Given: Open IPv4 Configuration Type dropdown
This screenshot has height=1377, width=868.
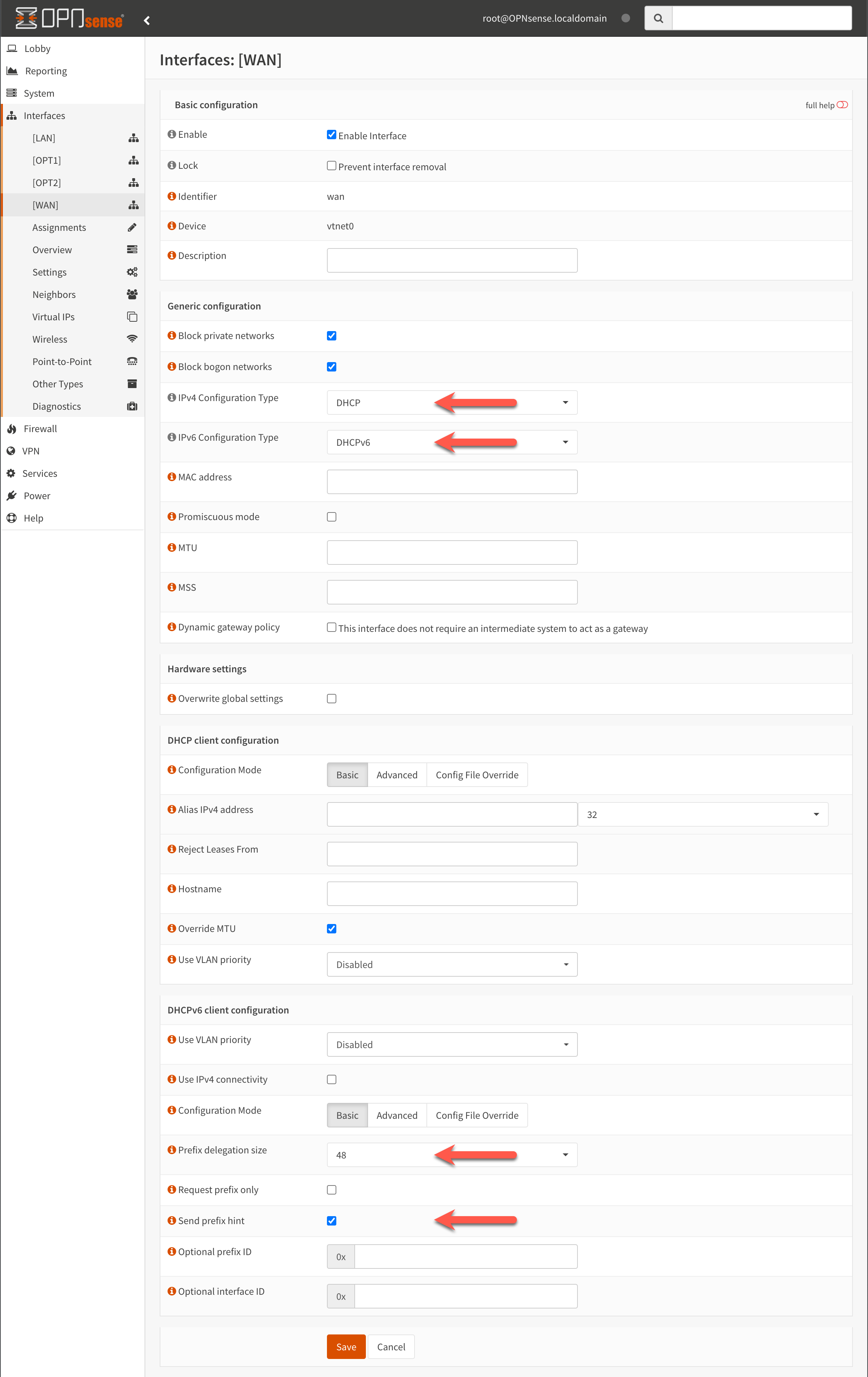Looking at the screenshot, I should 452,402.
